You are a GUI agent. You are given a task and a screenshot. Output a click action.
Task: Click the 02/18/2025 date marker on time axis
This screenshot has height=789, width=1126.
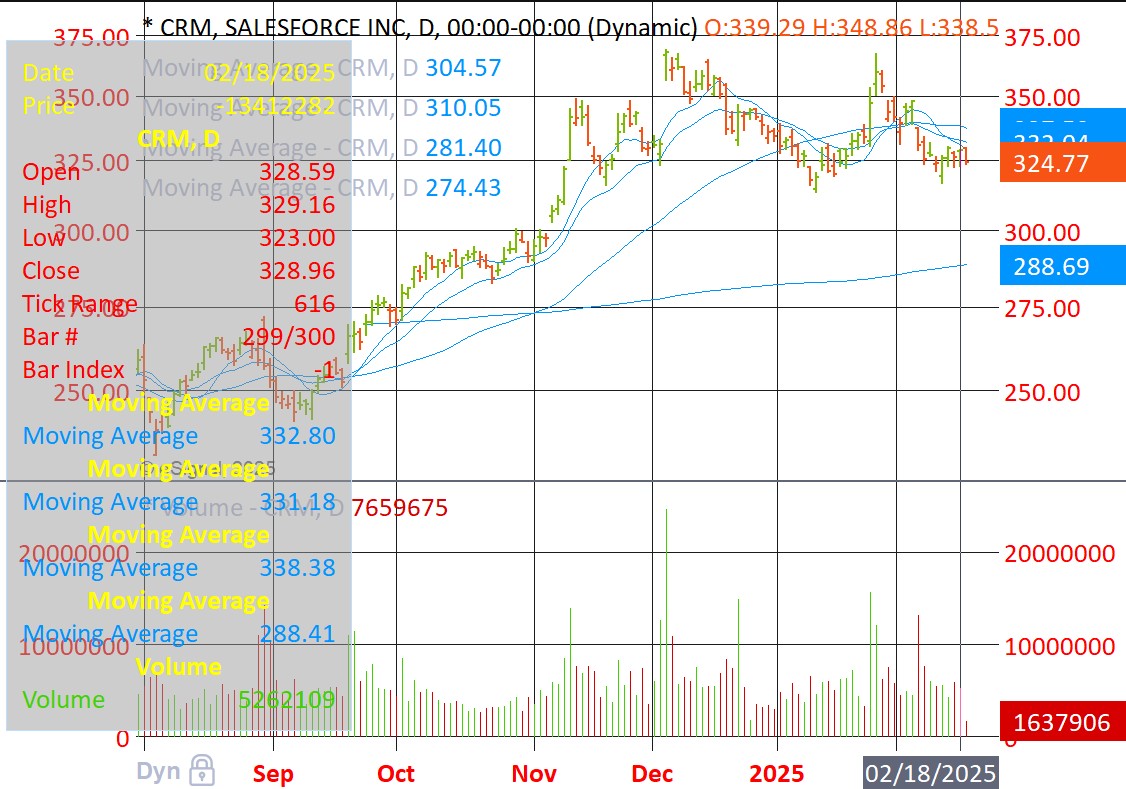[930, 773]
